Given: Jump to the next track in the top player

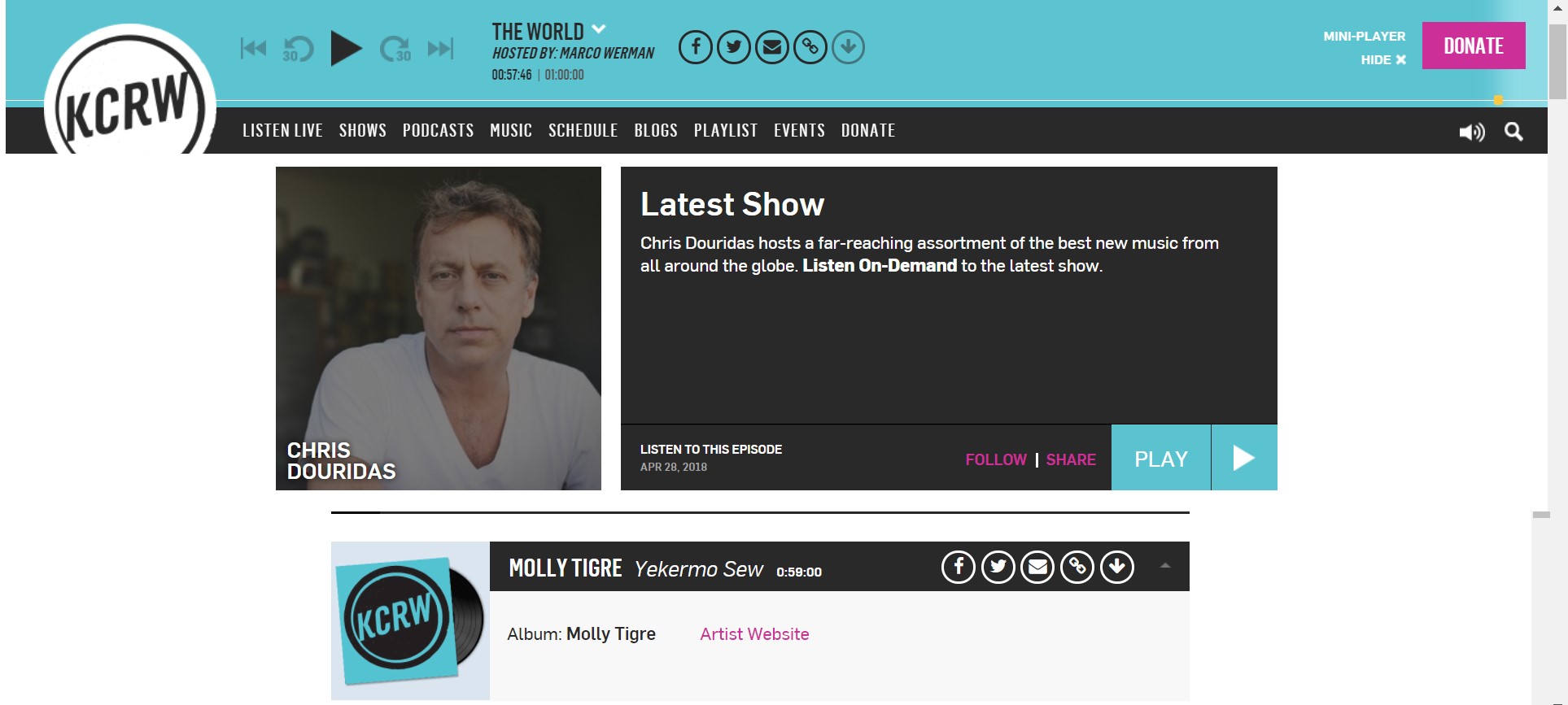Looking at the screenshot, I should [x=440, y=48].
